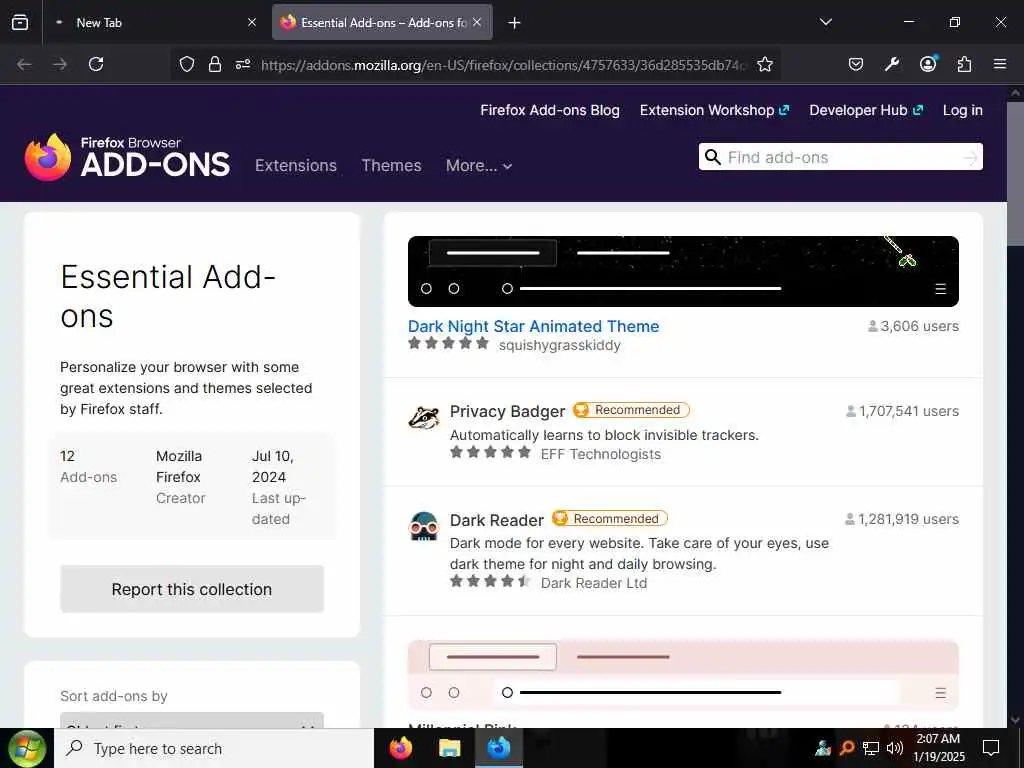Expand the More... menu

coord(479,165)
